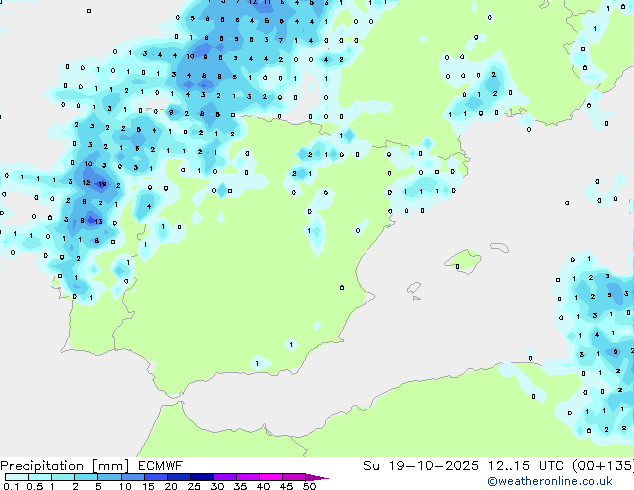Click the '12..15 UTC' time text
Viewport: 634px width, 490px height.
526,466
